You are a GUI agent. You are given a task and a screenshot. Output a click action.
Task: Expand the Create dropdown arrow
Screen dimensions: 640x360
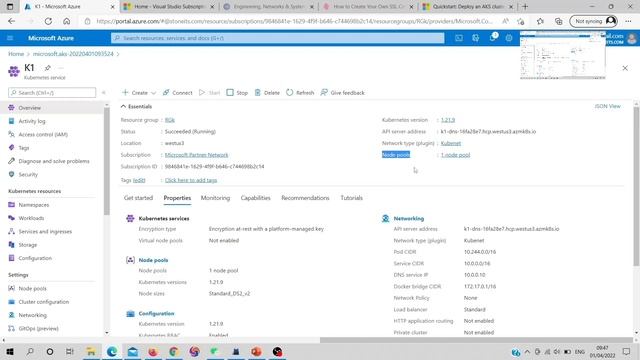(153, 93)
